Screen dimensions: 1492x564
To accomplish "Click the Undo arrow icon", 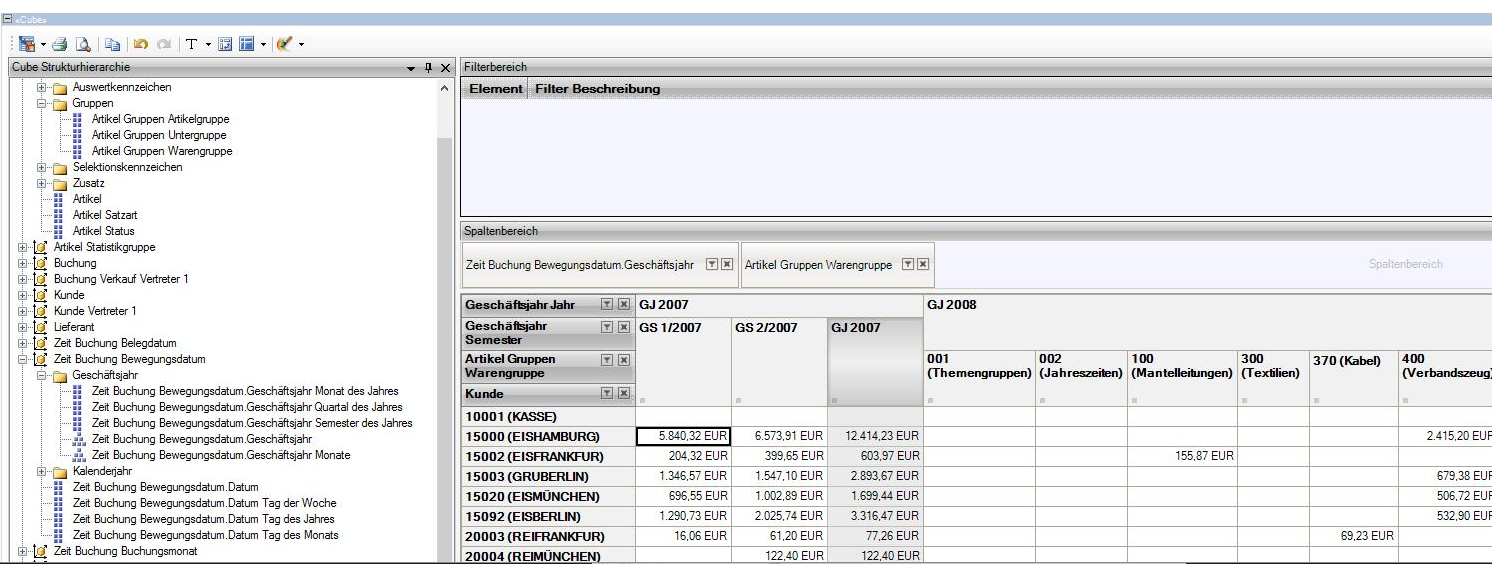I will point(141,44).
